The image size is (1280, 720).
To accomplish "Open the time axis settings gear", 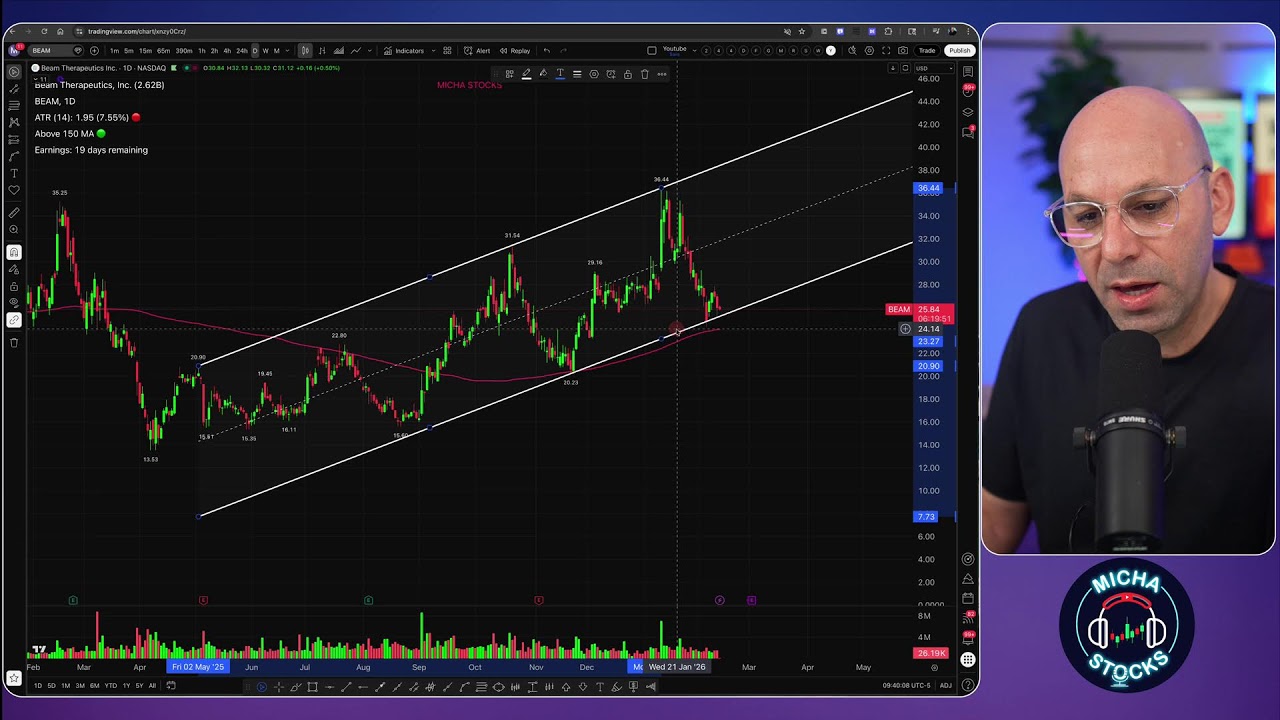I will [934, 668].
